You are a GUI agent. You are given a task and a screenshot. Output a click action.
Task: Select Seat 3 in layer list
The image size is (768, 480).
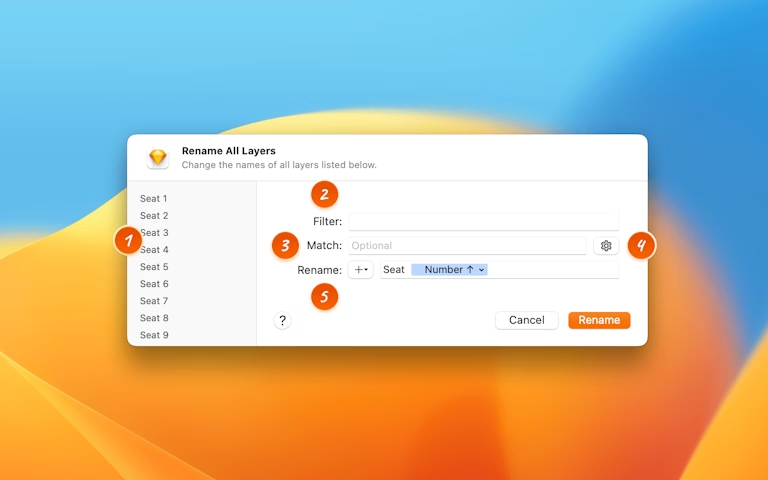coord(154,233)
